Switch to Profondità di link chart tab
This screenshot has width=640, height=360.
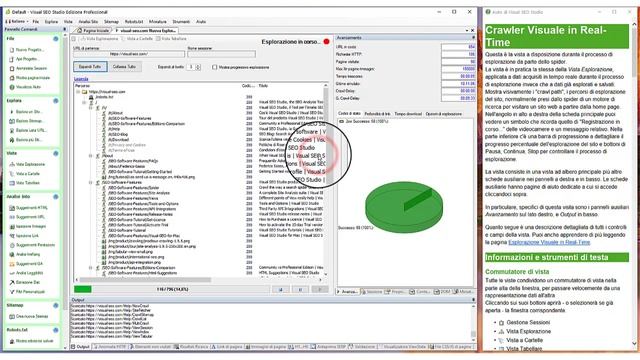[x=378, y=114]
